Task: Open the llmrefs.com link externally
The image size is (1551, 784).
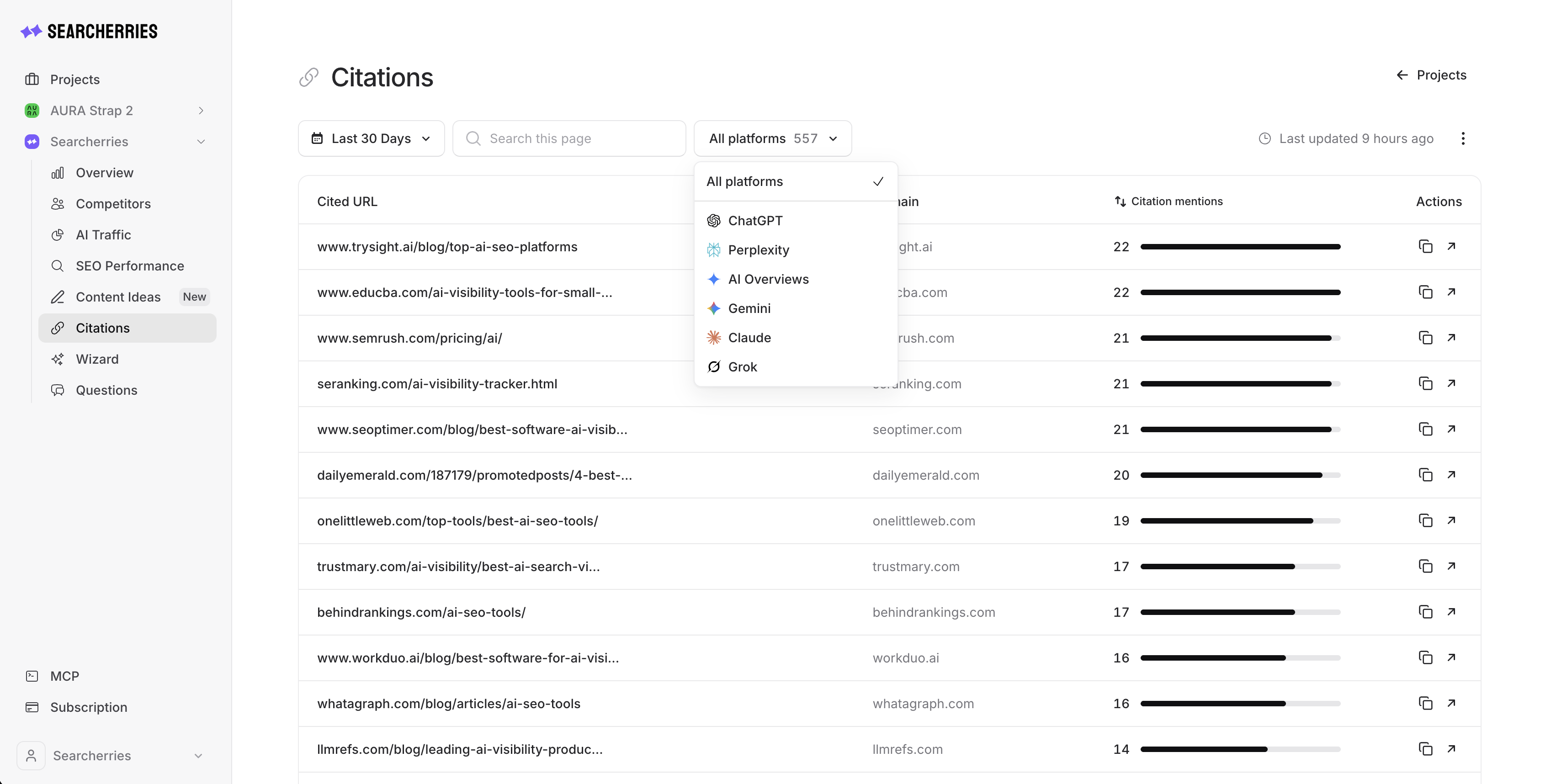Action: [x=1452, y=750]
